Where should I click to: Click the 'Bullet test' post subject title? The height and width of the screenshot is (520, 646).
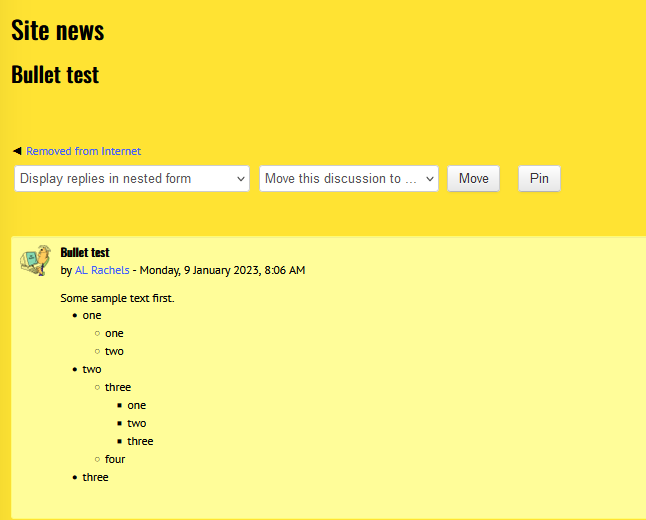click(x=85, y=252)
